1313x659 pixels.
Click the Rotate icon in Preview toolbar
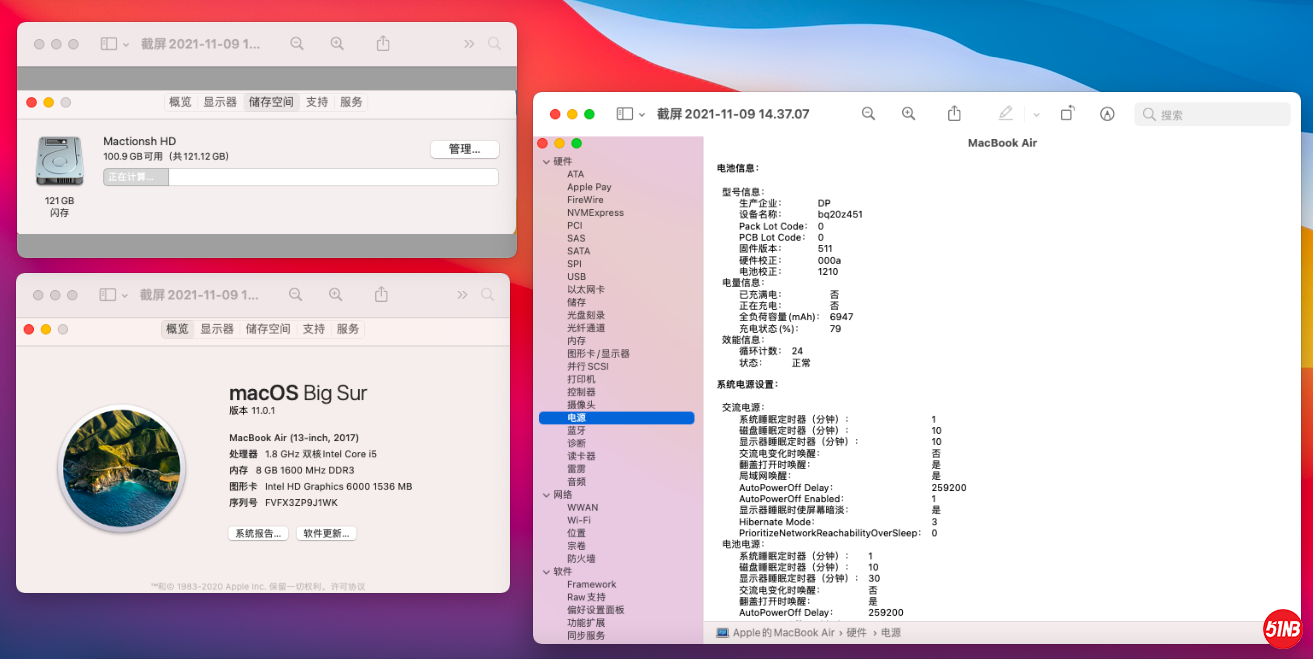[1067, 114]
